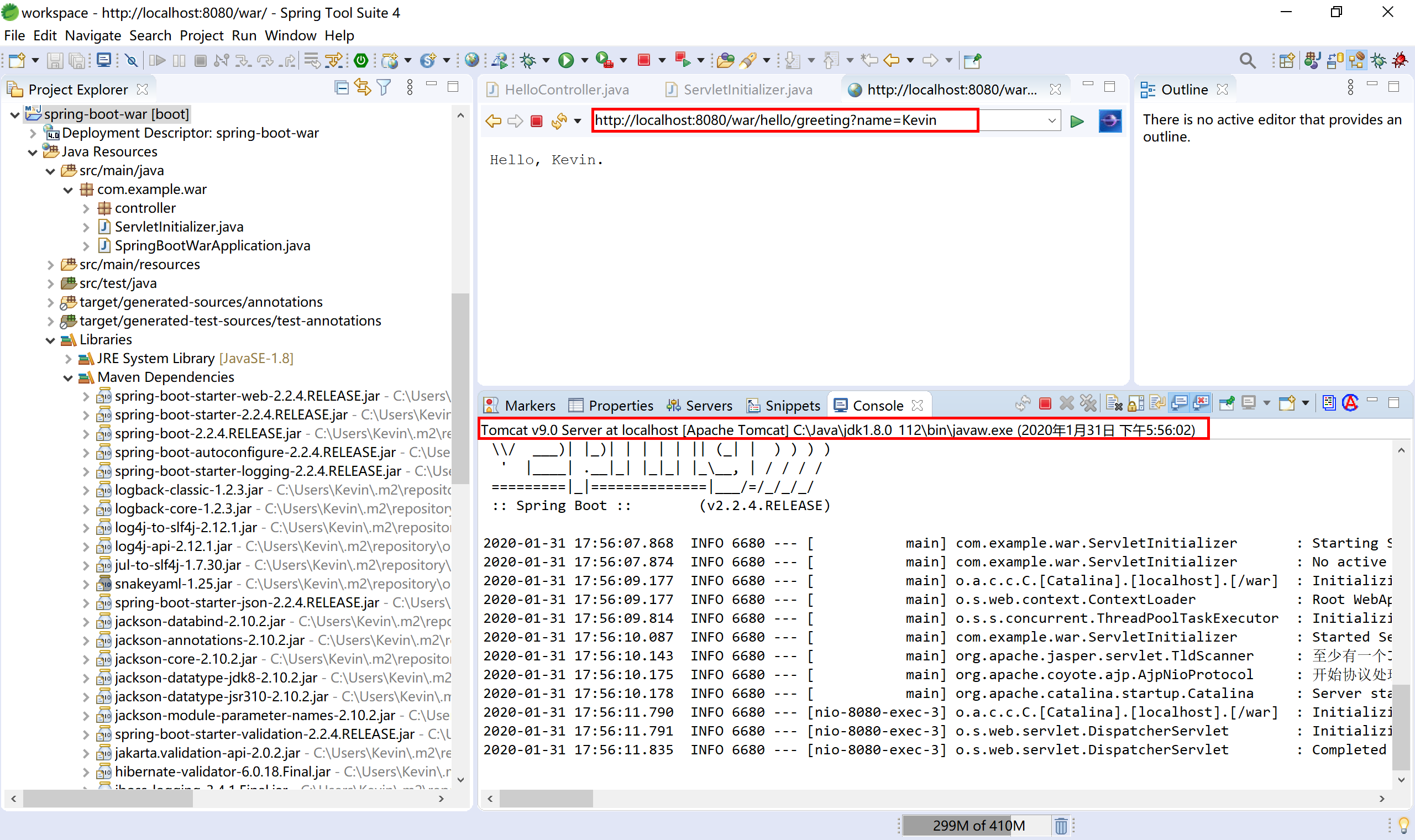The image size is (1415, 840).
Task: Stop page loading in internal browser
Action: (x=537, y=121)
